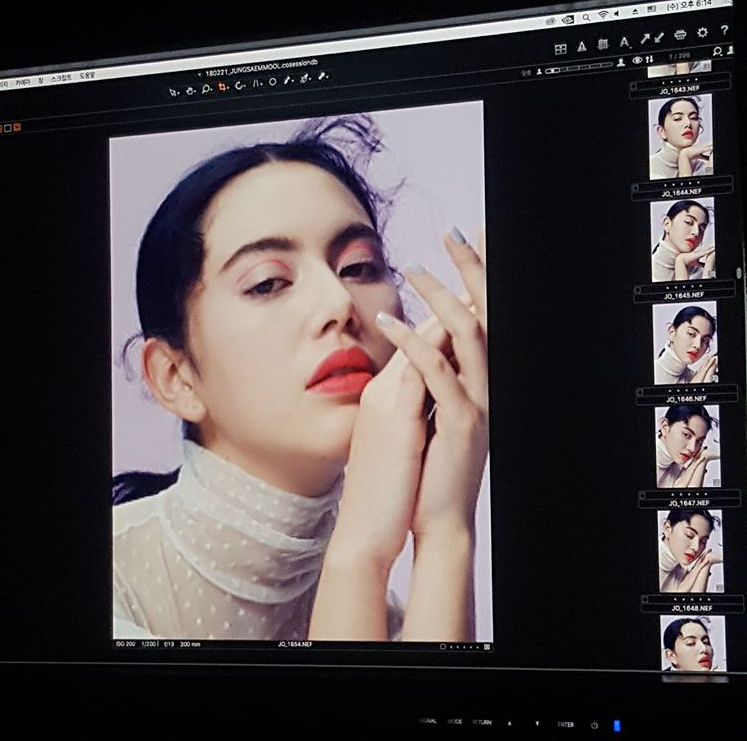Open the 스크립트 menu

[x=61, y=78]
